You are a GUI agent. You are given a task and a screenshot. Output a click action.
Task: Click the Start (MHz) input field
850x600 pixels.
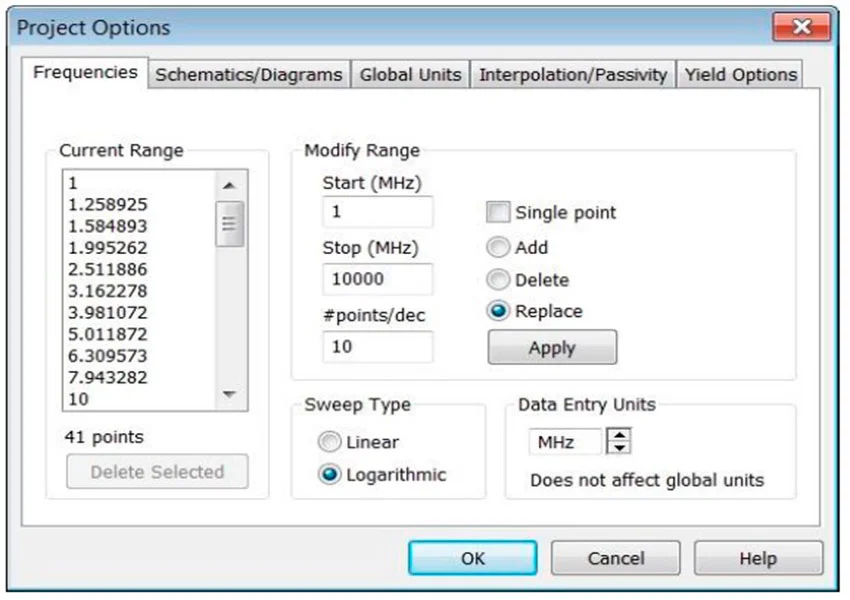pos(377,212)
